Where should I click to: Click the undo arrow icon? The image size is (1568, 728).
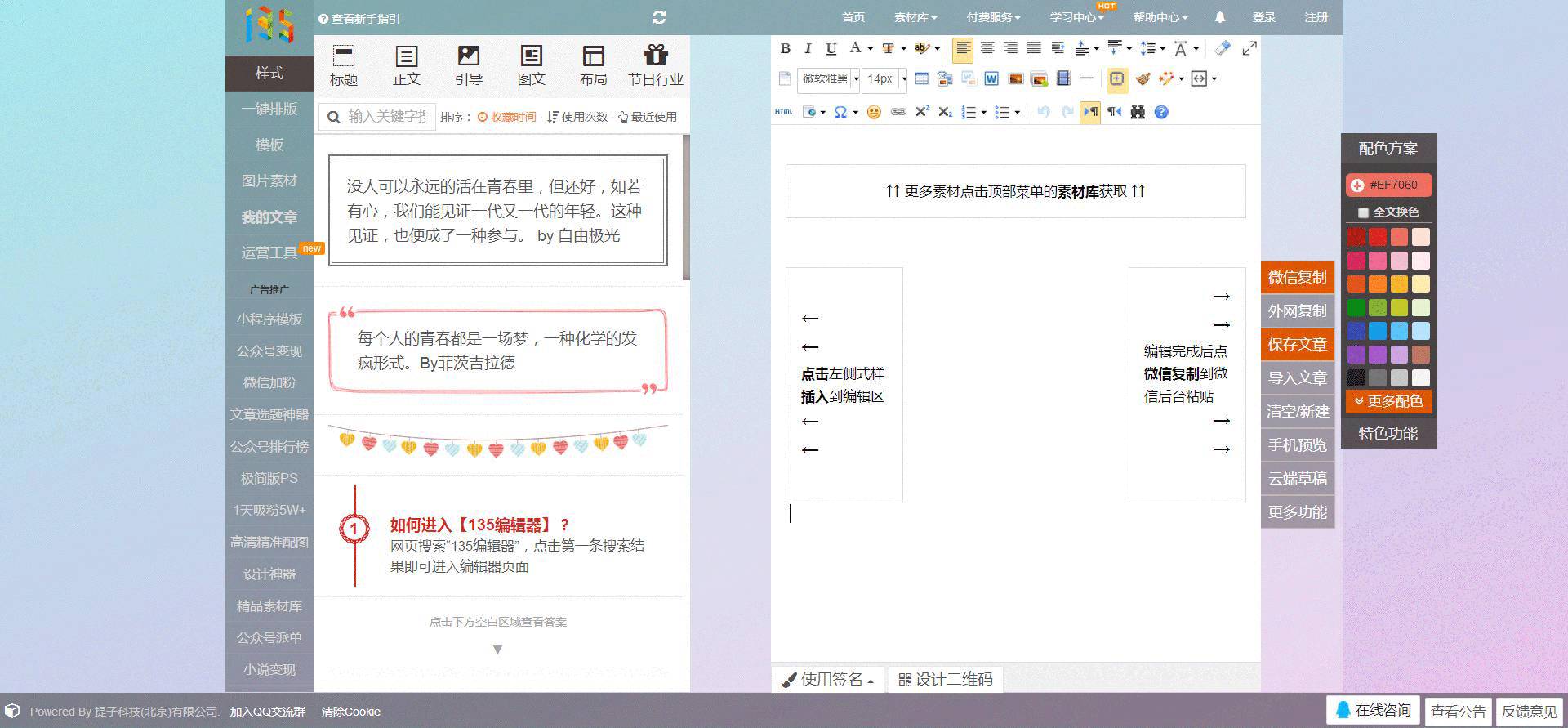1043,112
